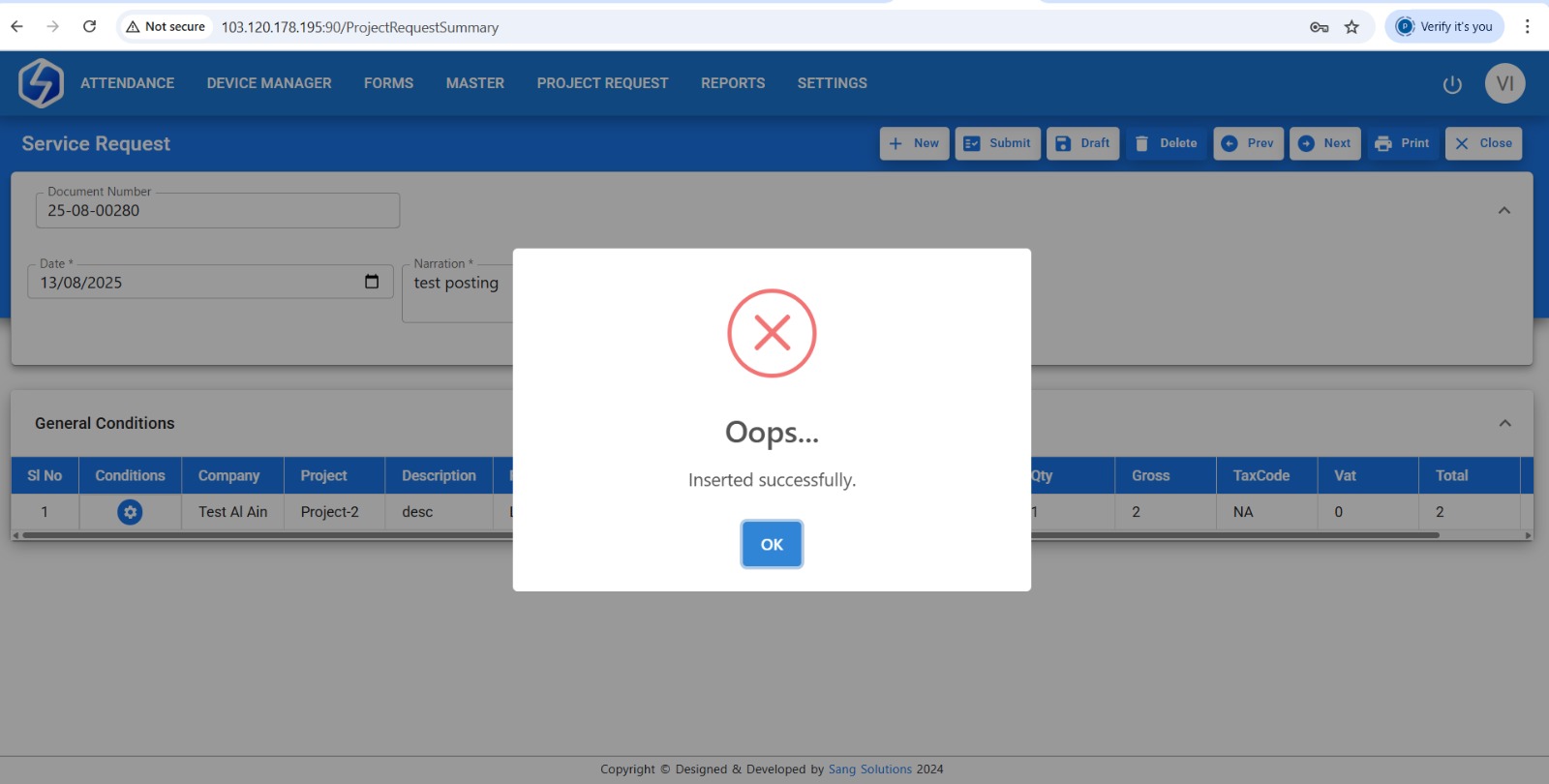Click the gear icon in Conditions column

[x=130, y=512]
